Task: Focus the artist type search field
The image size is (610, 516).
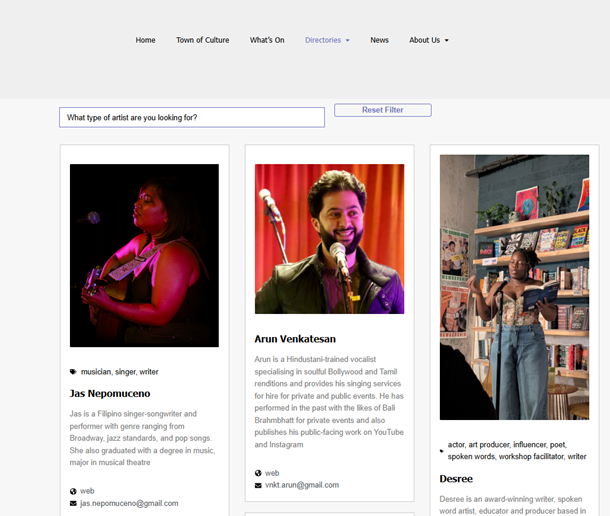Action: click(x=192, y=118)
